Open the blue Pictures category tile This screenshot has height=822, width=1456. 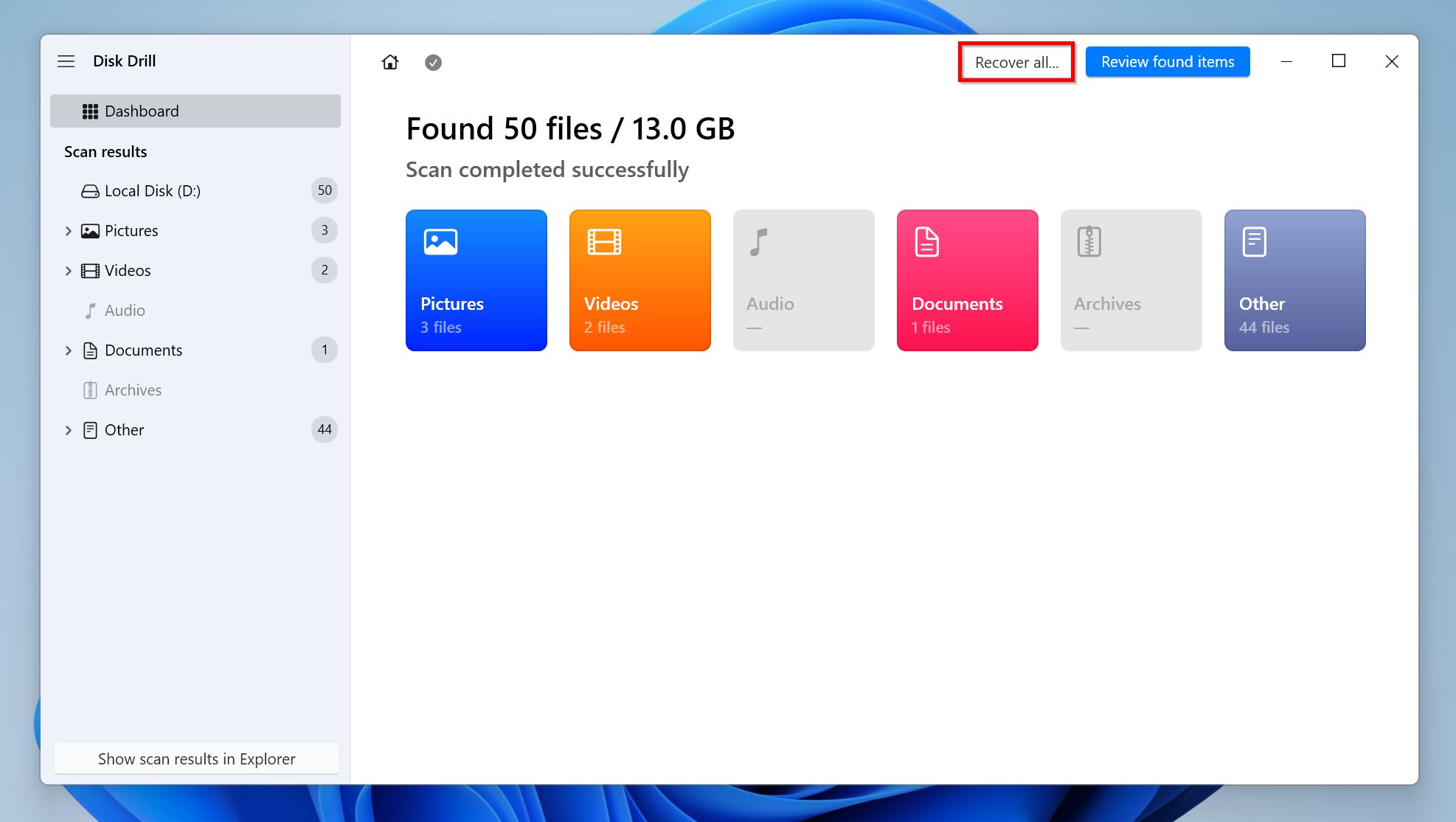476,280
